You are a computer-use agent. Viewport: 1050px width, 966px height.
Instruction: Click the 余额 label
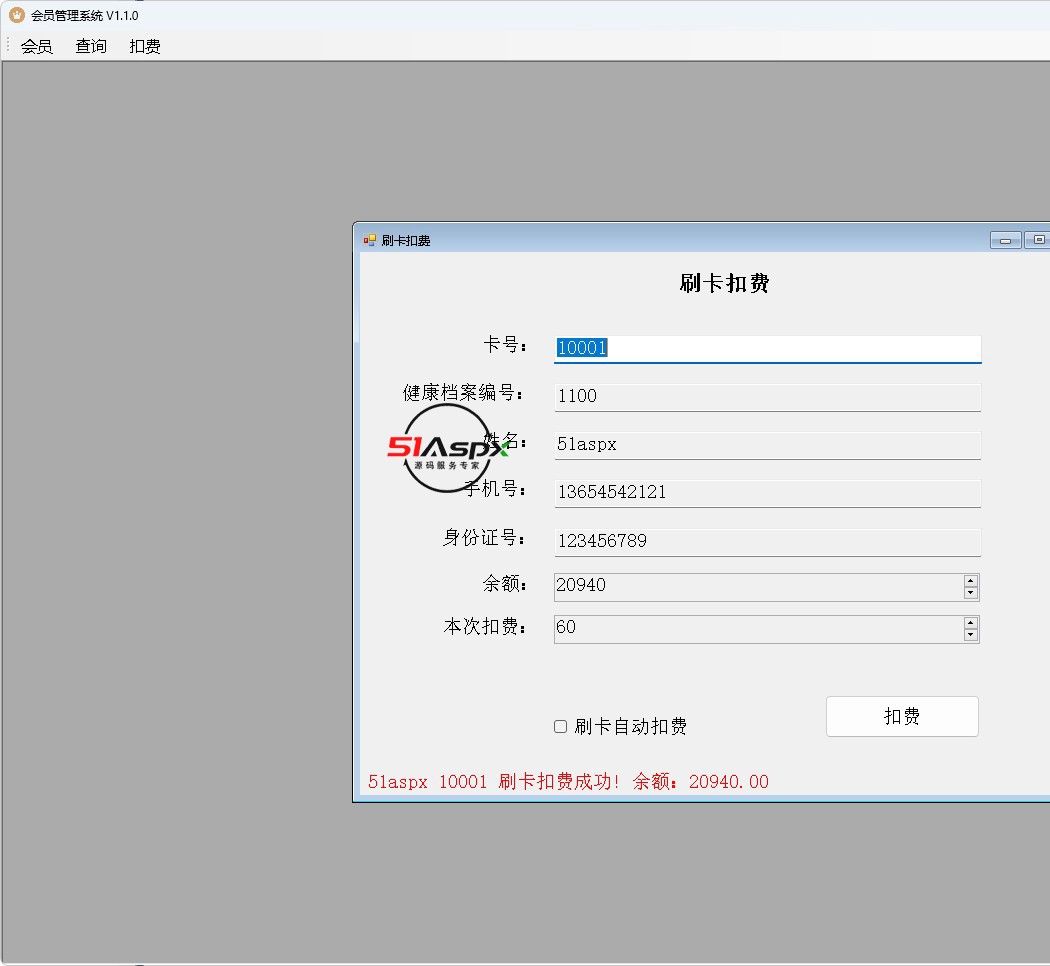pyautogui.click(x=504, y=584)
